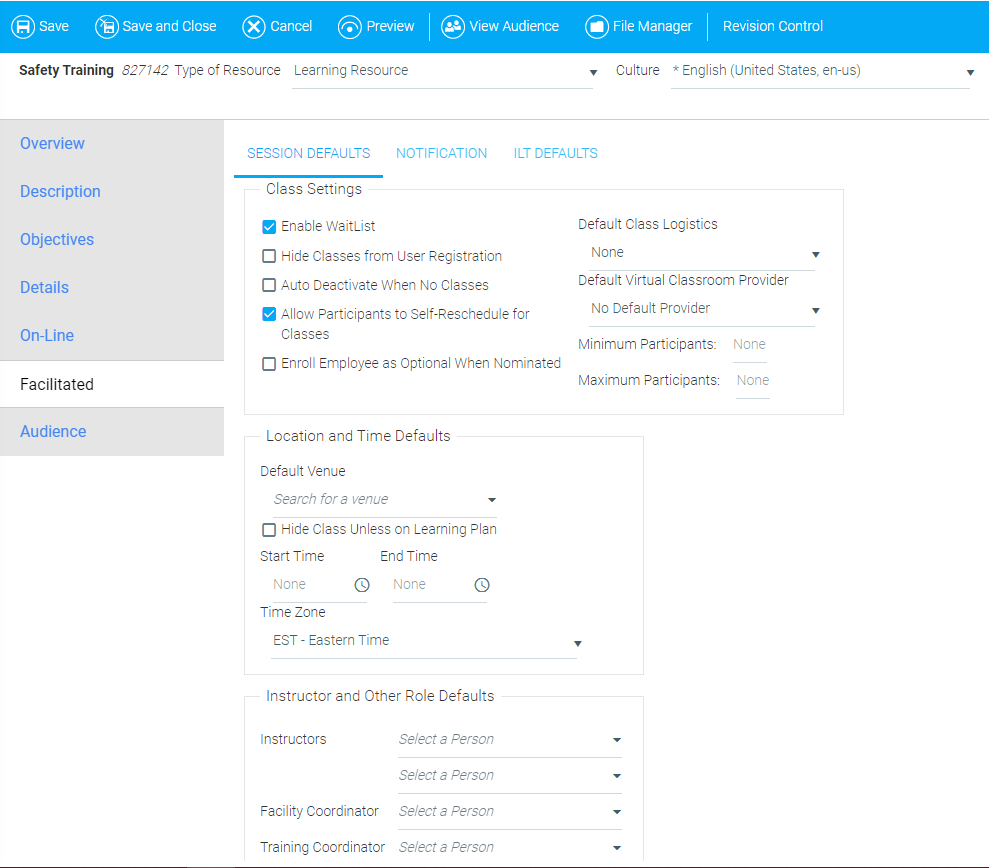Open the second Instructors person dropdown

tap(510, 776)
